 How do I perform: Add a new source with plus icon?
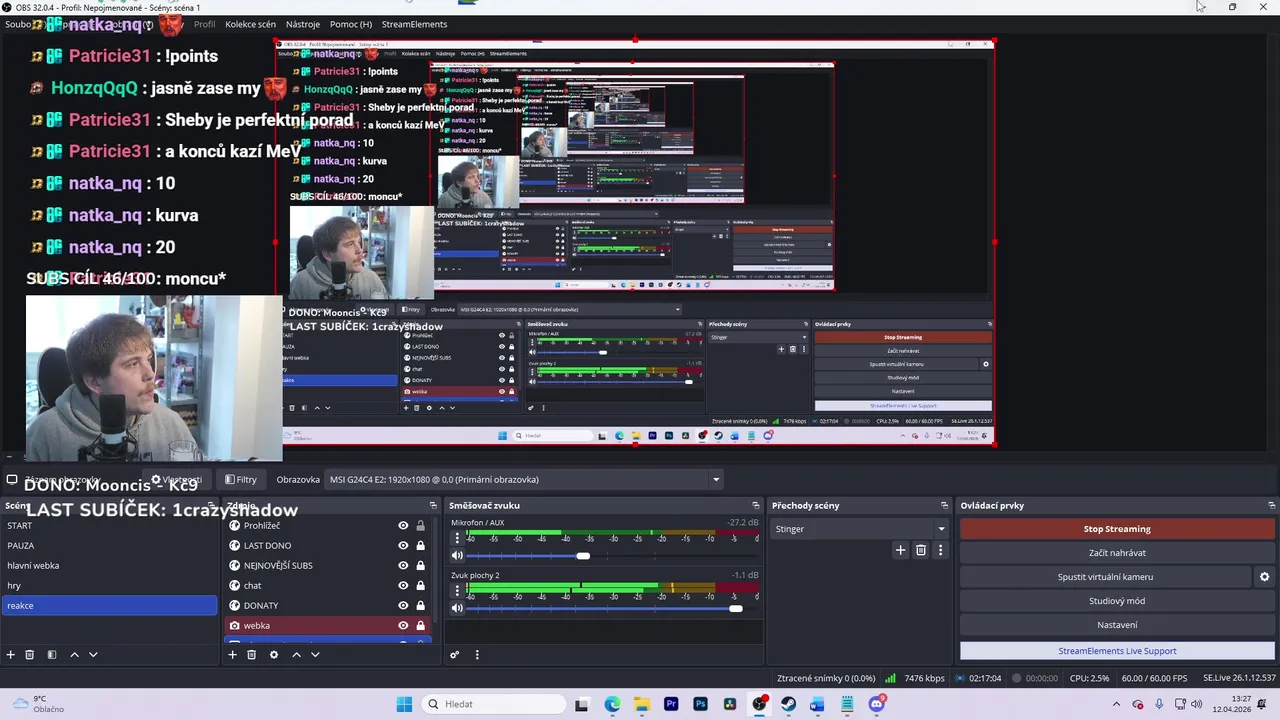click(x=232, y=655)
